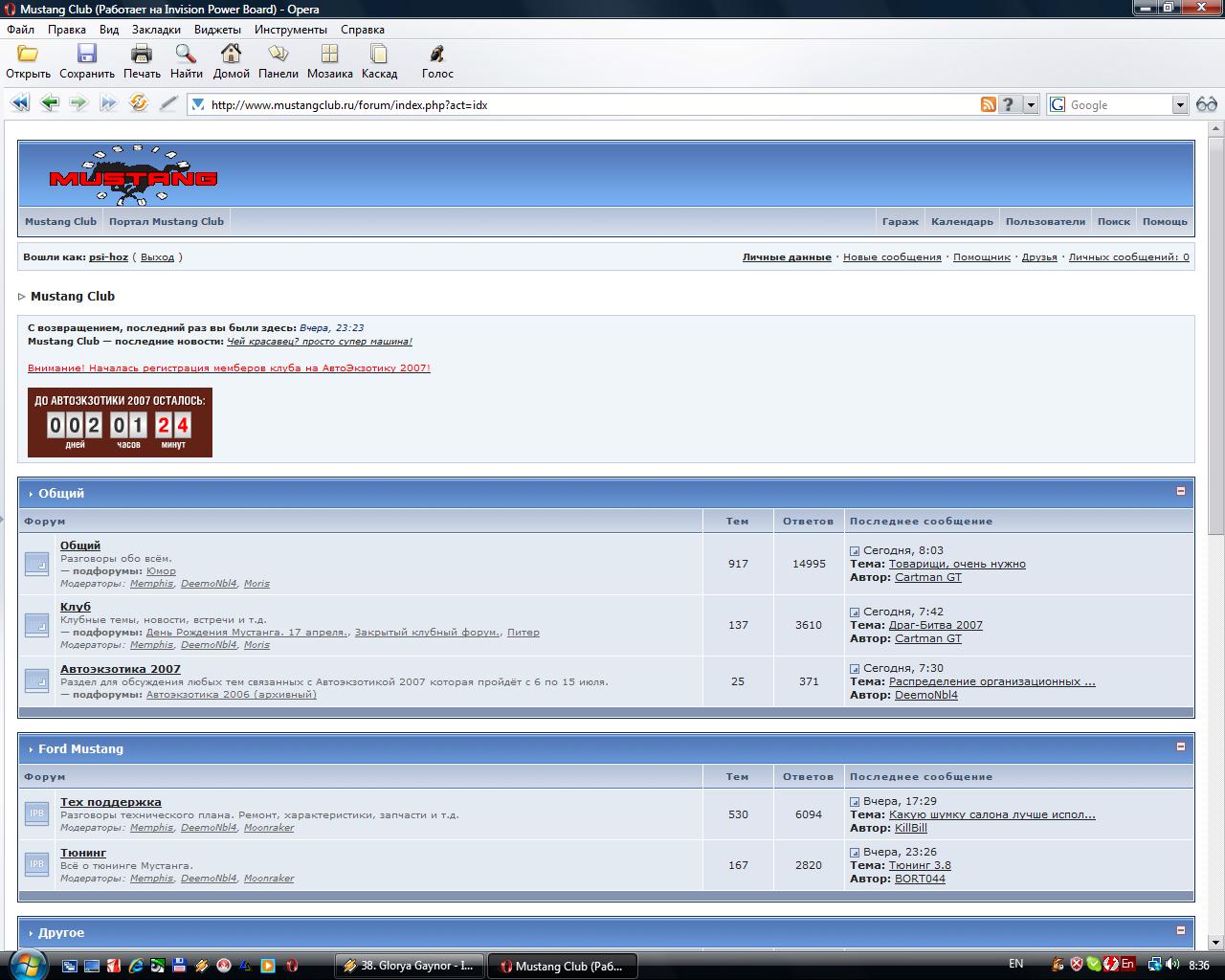Click the wand pencil icon by reload
The width and height of the screenshot is (1225, 980).
pos(168,103)
